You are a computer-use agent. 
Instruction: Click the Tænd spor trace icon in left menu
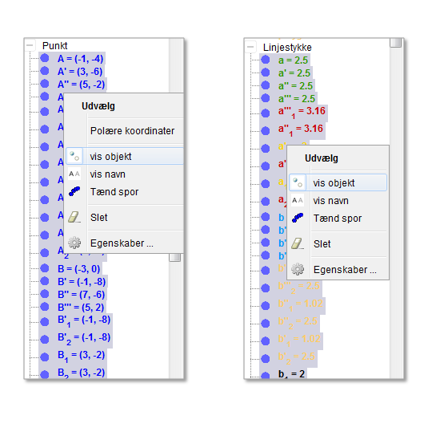click(x=74, y=191)
